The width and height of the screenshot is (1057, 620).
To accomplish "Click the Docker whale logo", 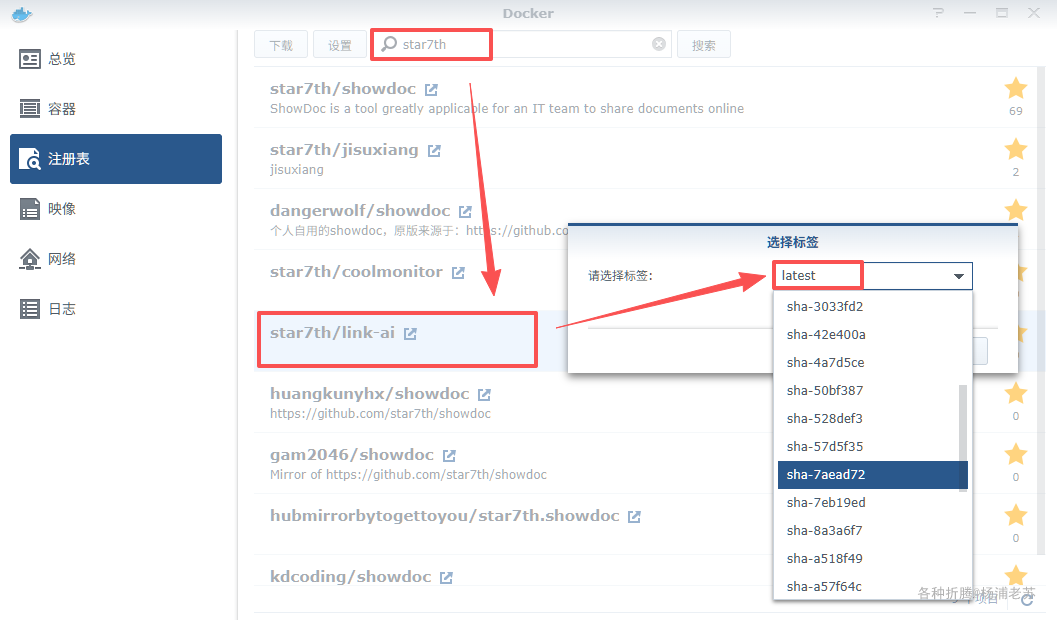I will click(22, 14).
